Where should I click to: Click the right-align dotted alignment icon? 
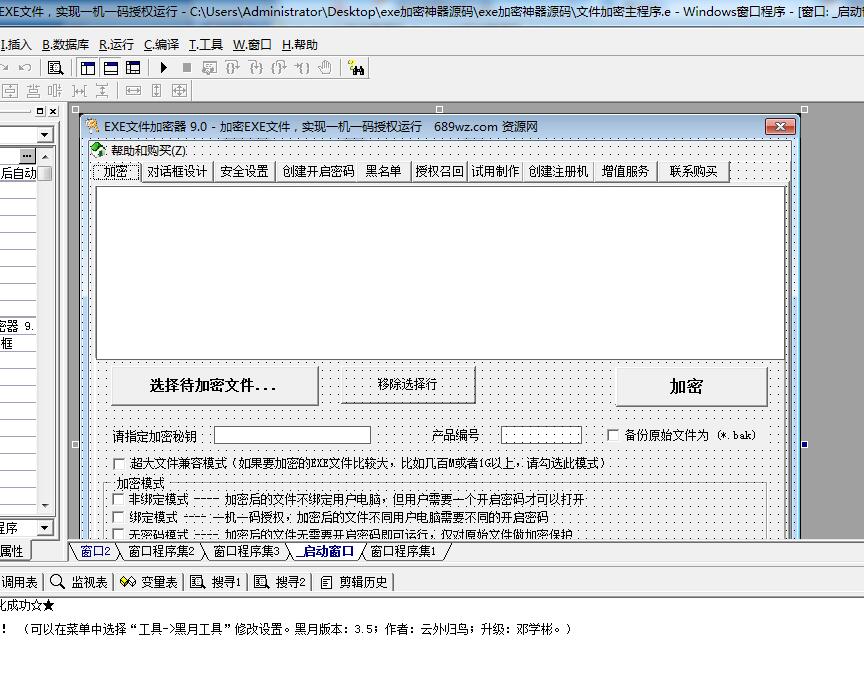coord(55,91)
